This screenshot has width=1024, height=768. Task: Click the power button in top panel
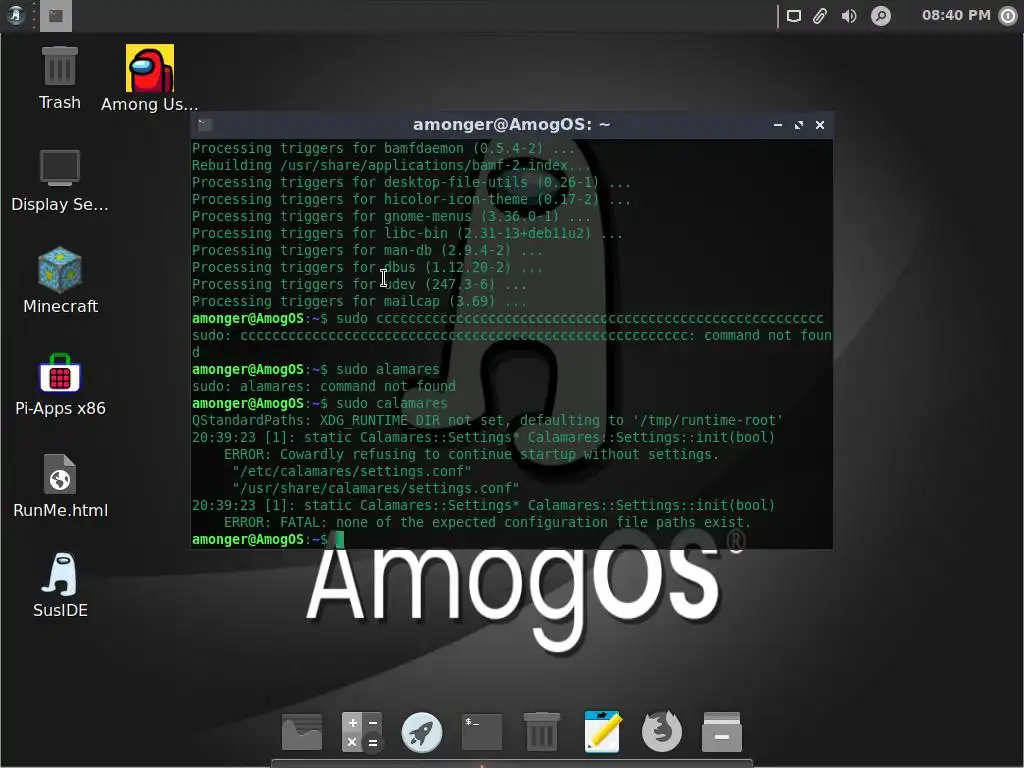1008,16
